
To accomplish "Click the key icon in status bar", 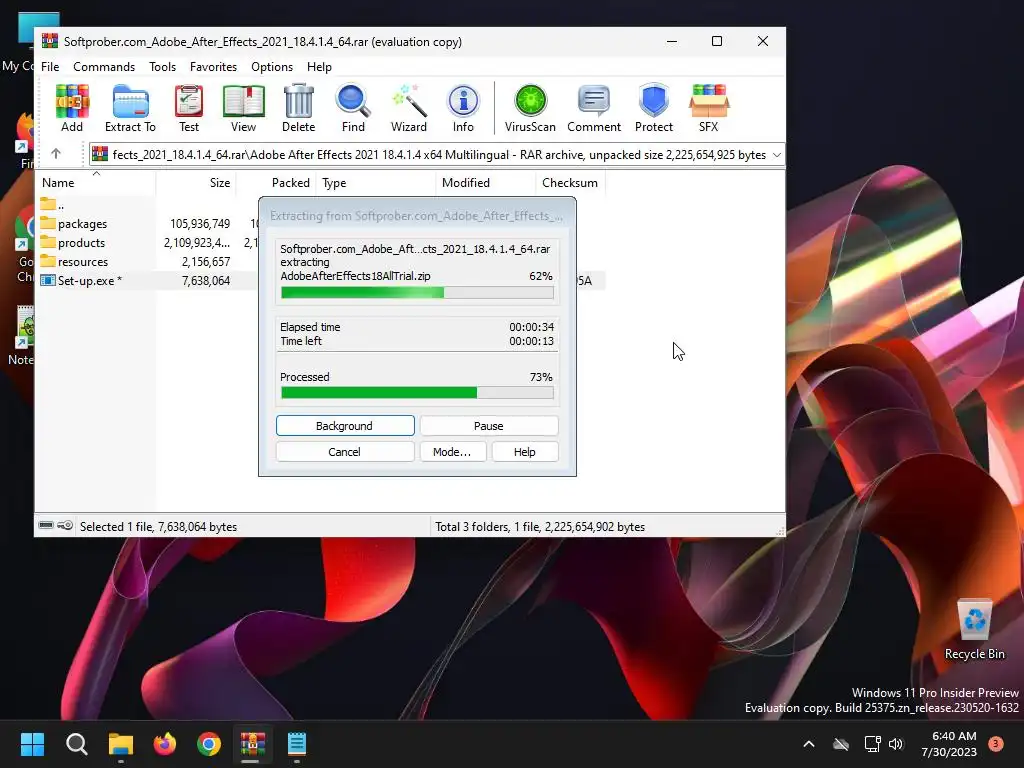I will [65, 525].
